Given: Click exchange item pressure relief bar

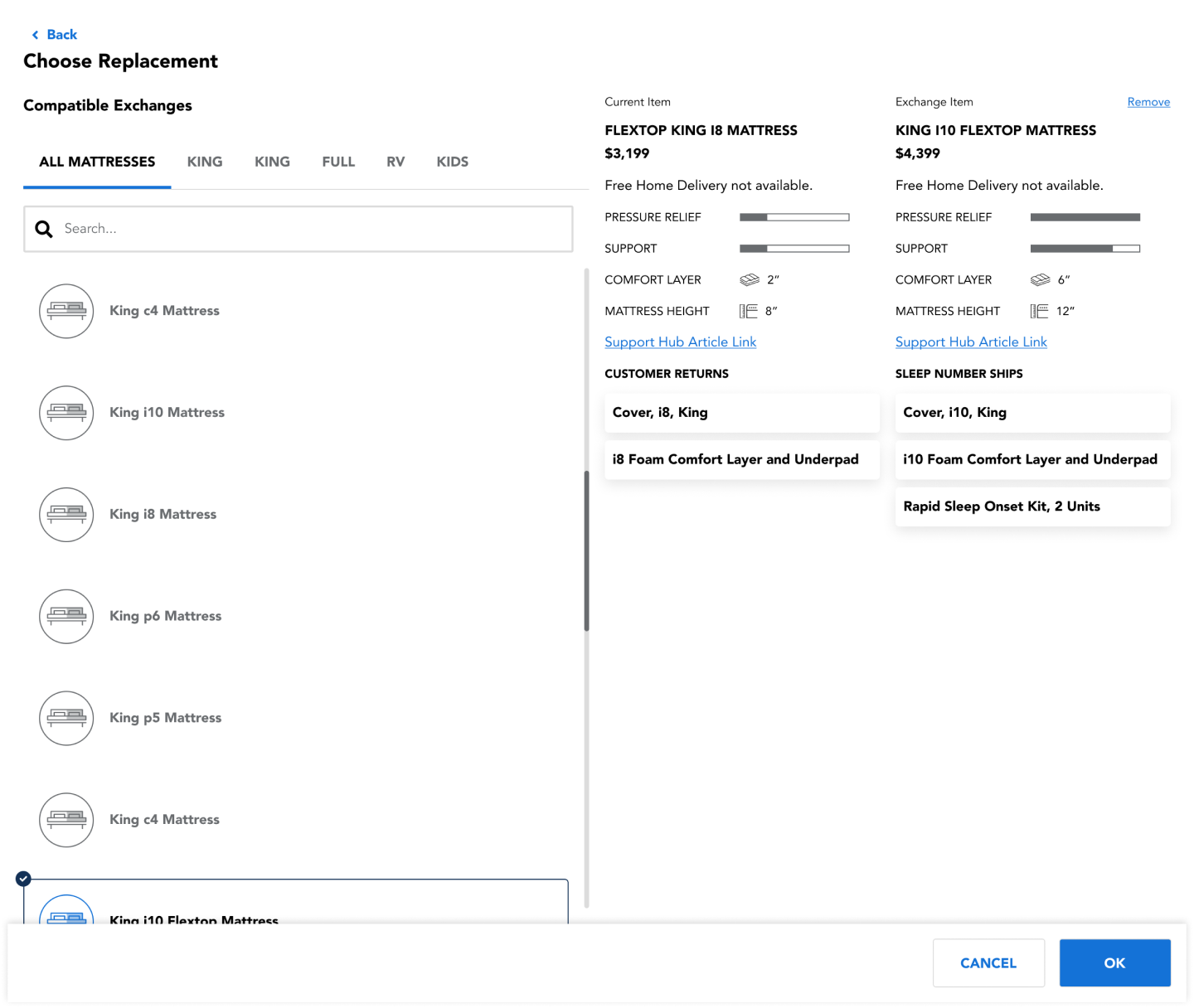Looking at the screenshot, I should pyautogui.click(x=1085, y=217).
